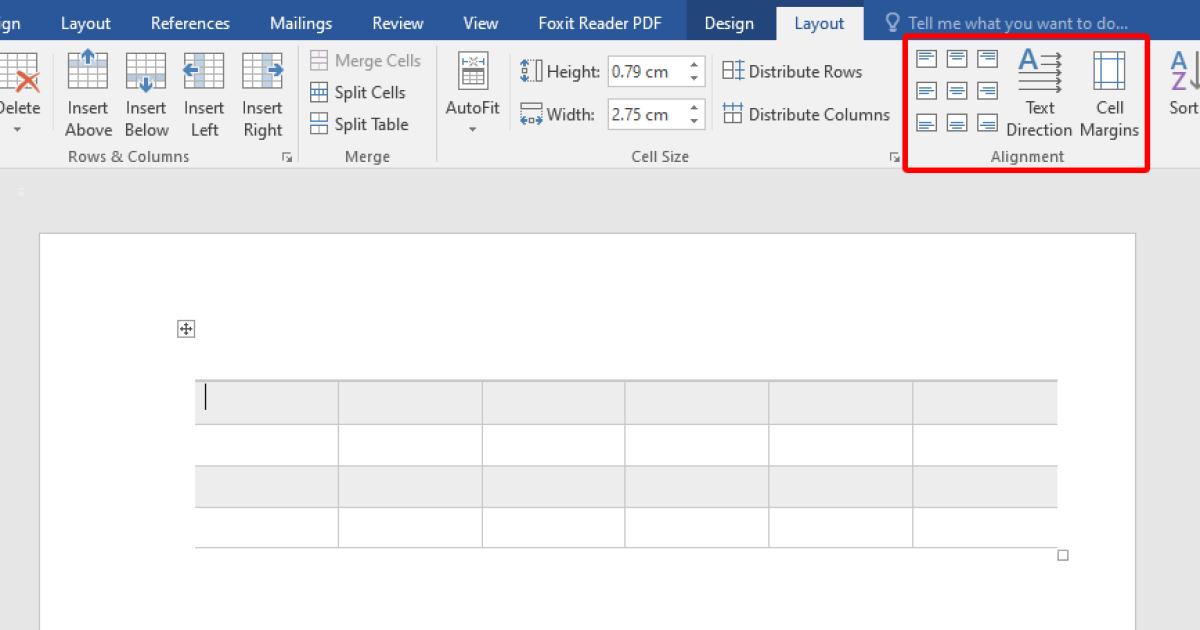
Task: Open the Mailings tab
Action: coord(301,23)
